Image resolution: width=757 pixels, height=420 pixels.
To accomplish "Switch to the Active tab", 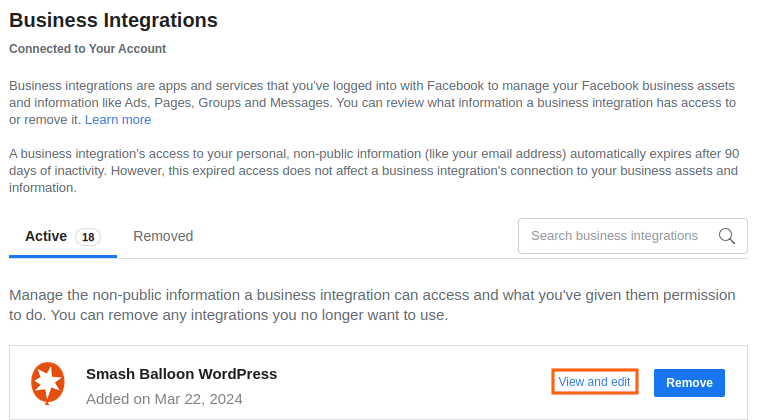I will 46,237.
